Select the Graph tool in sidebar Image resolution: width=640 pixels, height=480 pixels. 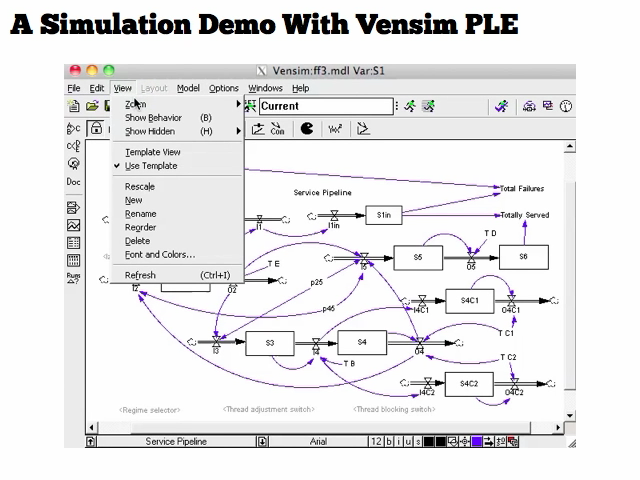(73, 225)
